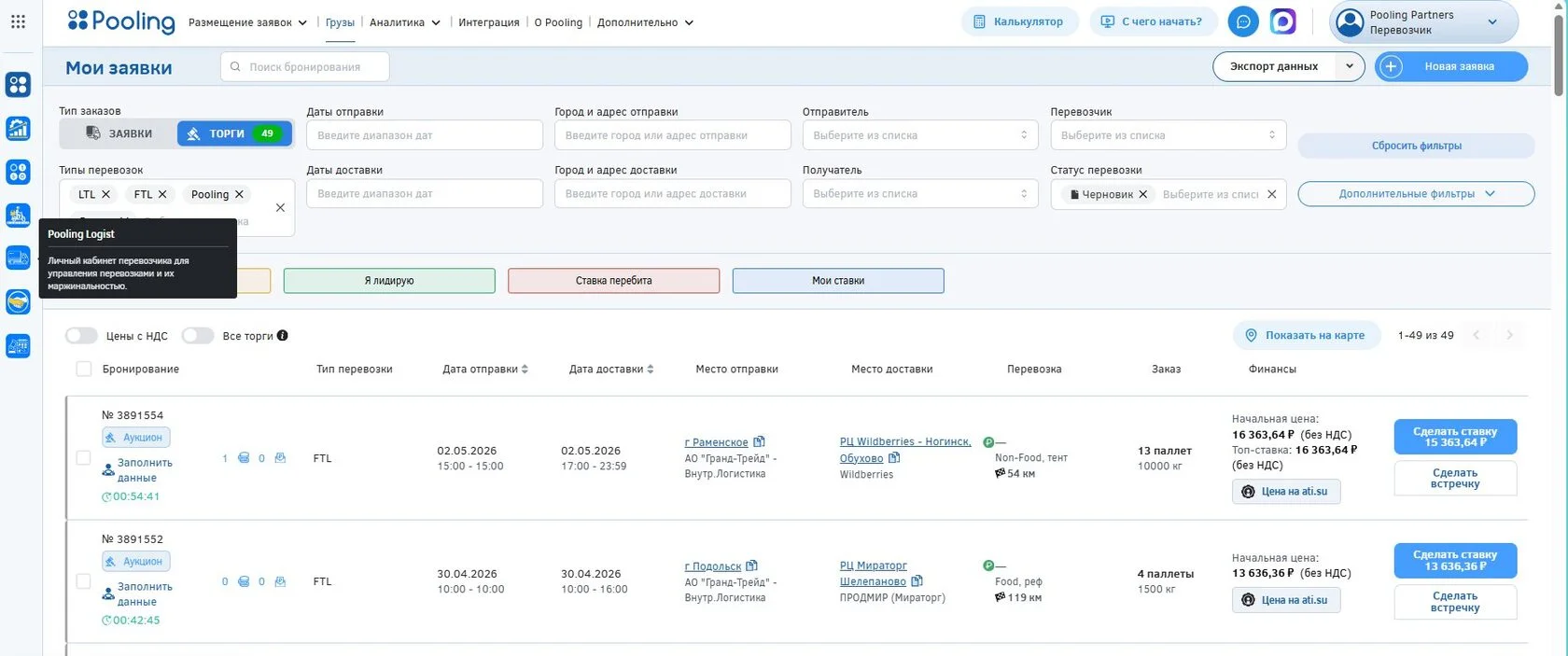Open the truck sidebar icon
Image resolution: width=1568 pixels, height=656 pixels.
[x=18, y=258]
